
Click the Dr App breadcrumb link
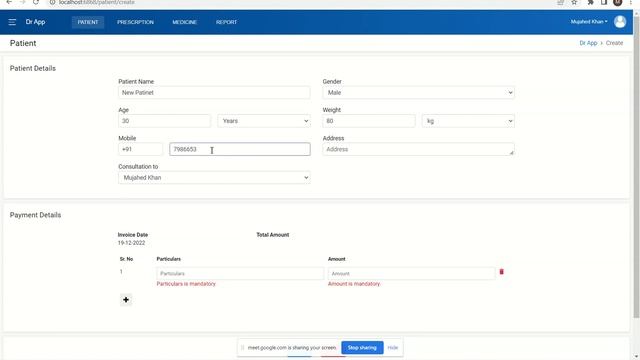point(588,43)
